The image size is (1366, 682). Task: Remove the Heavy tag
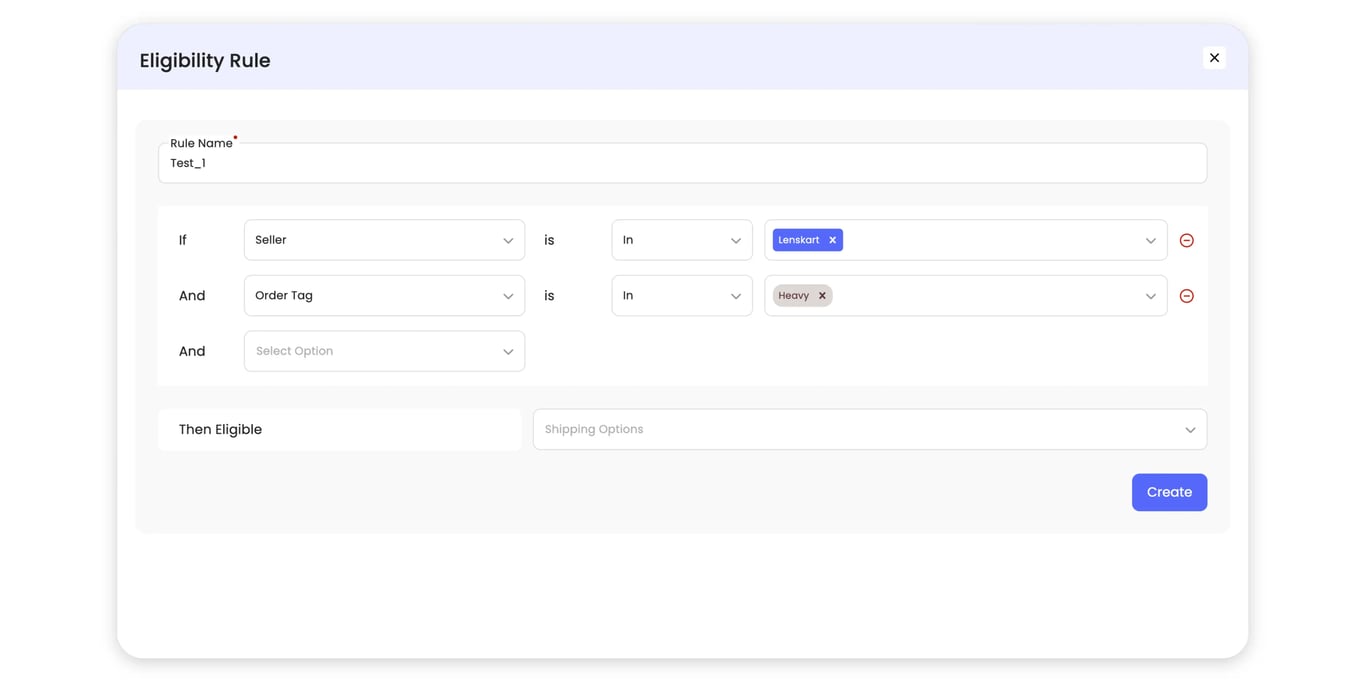click(821, 295)
